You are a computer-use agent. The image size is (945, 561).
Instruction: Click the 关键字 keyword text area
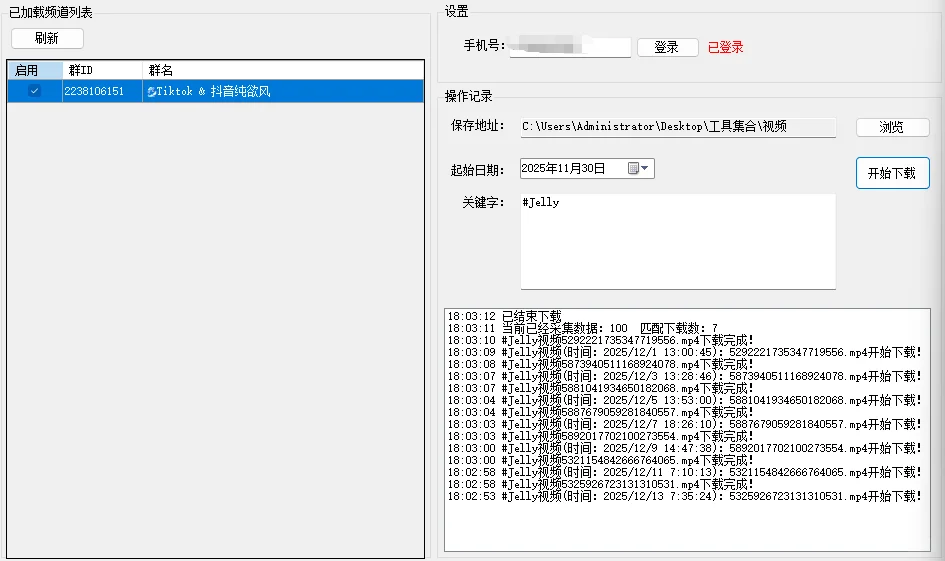678,241
